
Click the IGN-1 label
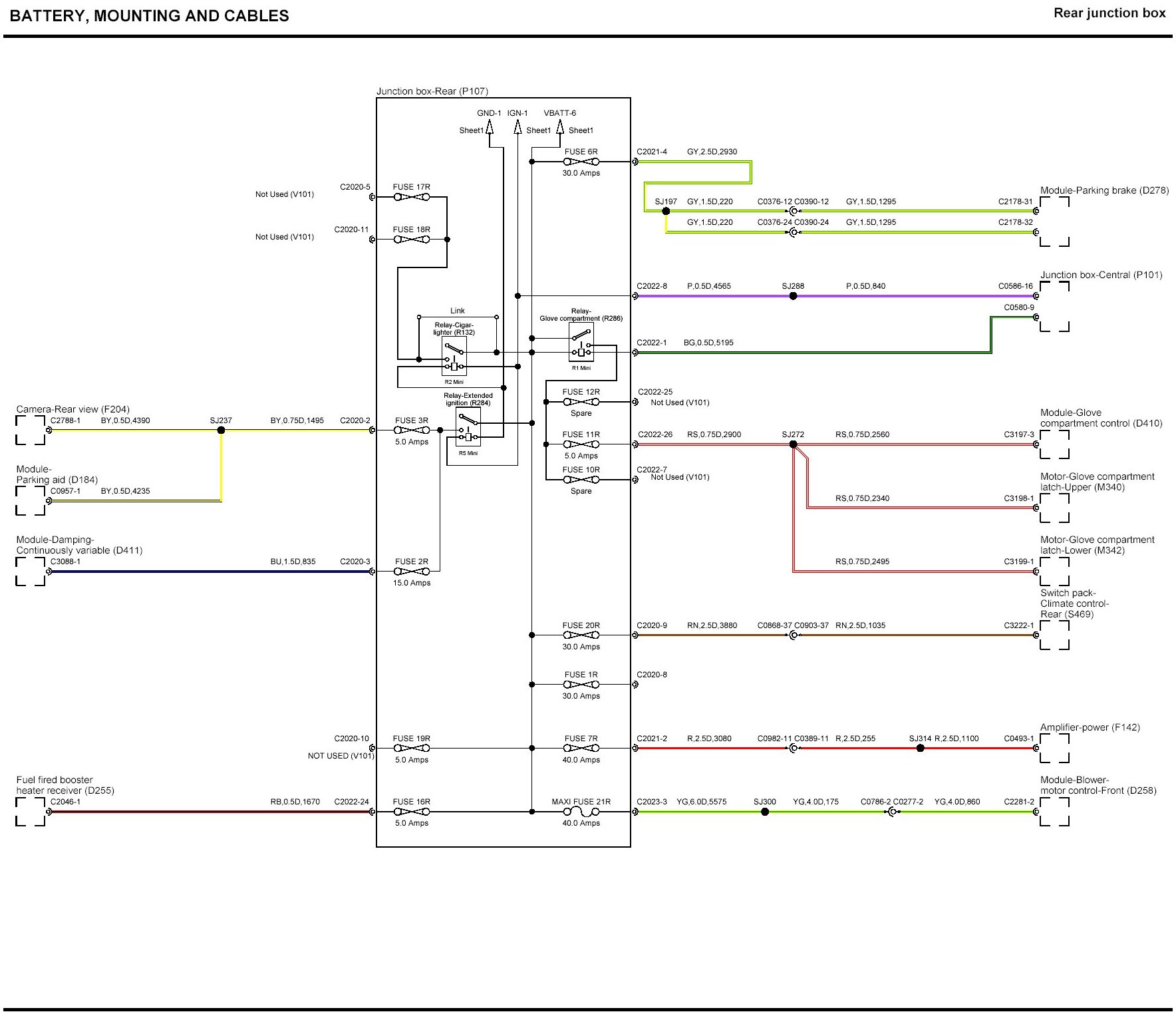click(517, 113)
